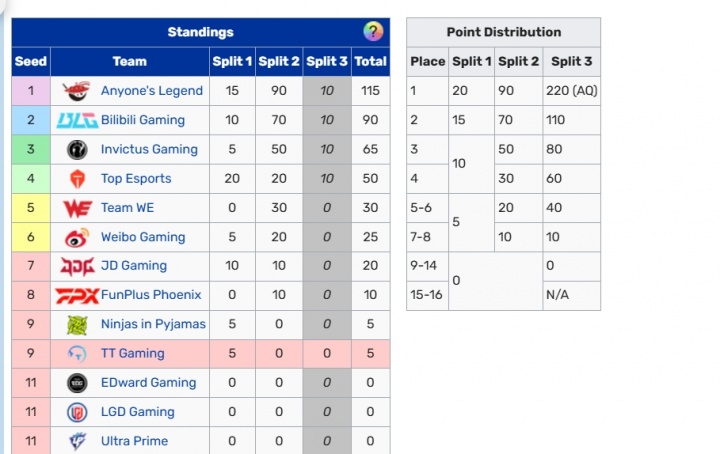
Task: Click the EDward Gaming logo icon
Action: (77, 383)
